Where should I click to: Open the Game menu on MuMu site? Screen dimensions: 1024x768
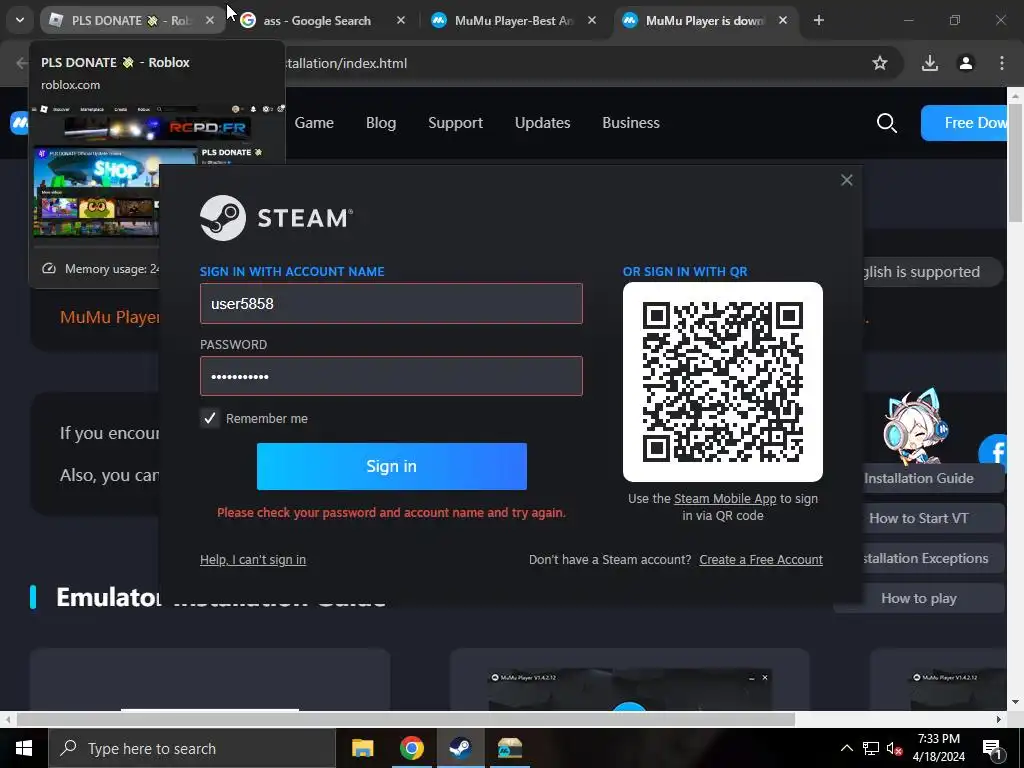(314, 123)
